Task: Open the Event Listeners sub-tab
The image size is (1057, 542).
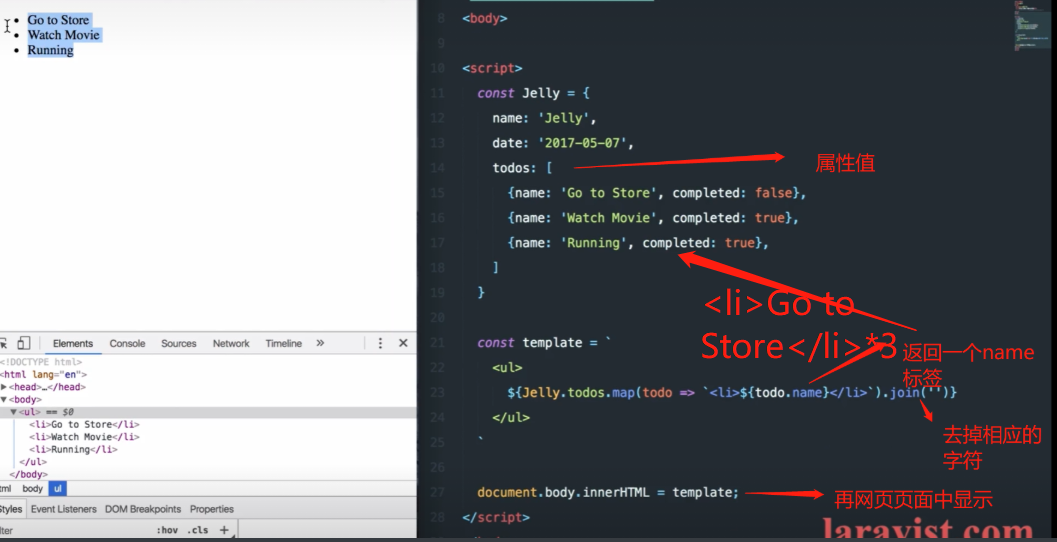Action: tap(63, 509)
